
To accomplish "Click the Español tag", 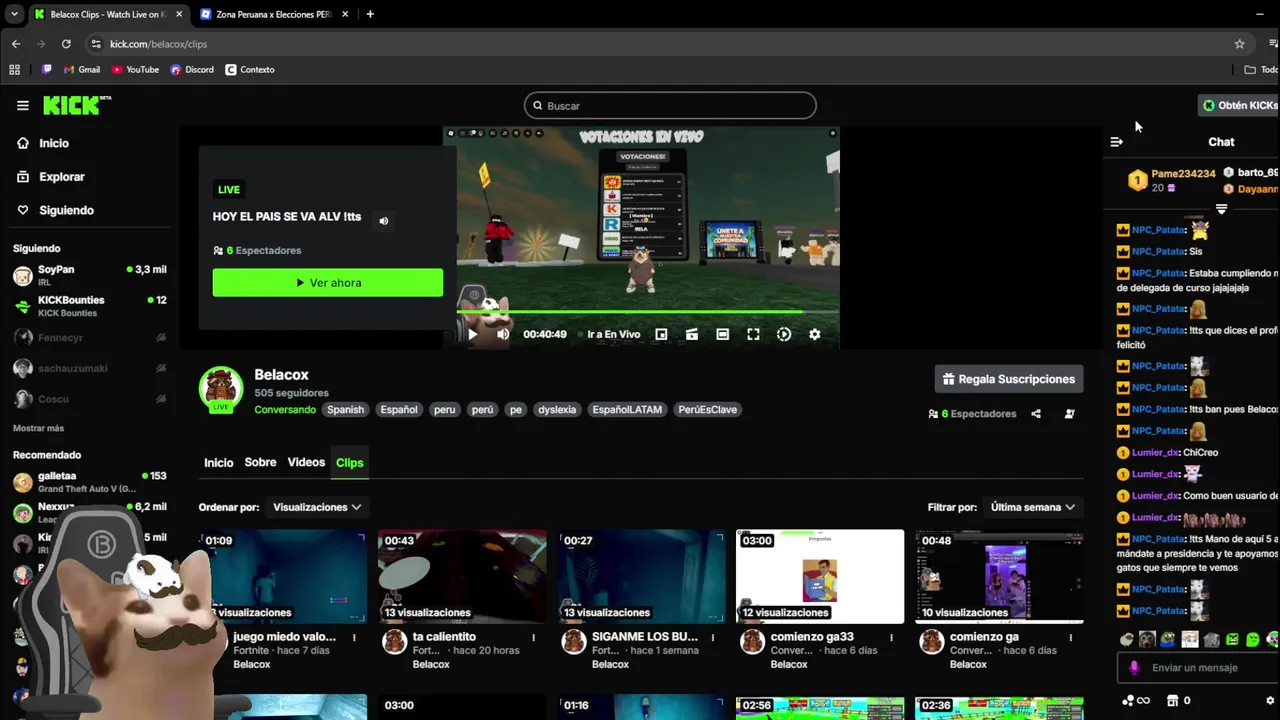I will tap(398, 410).
